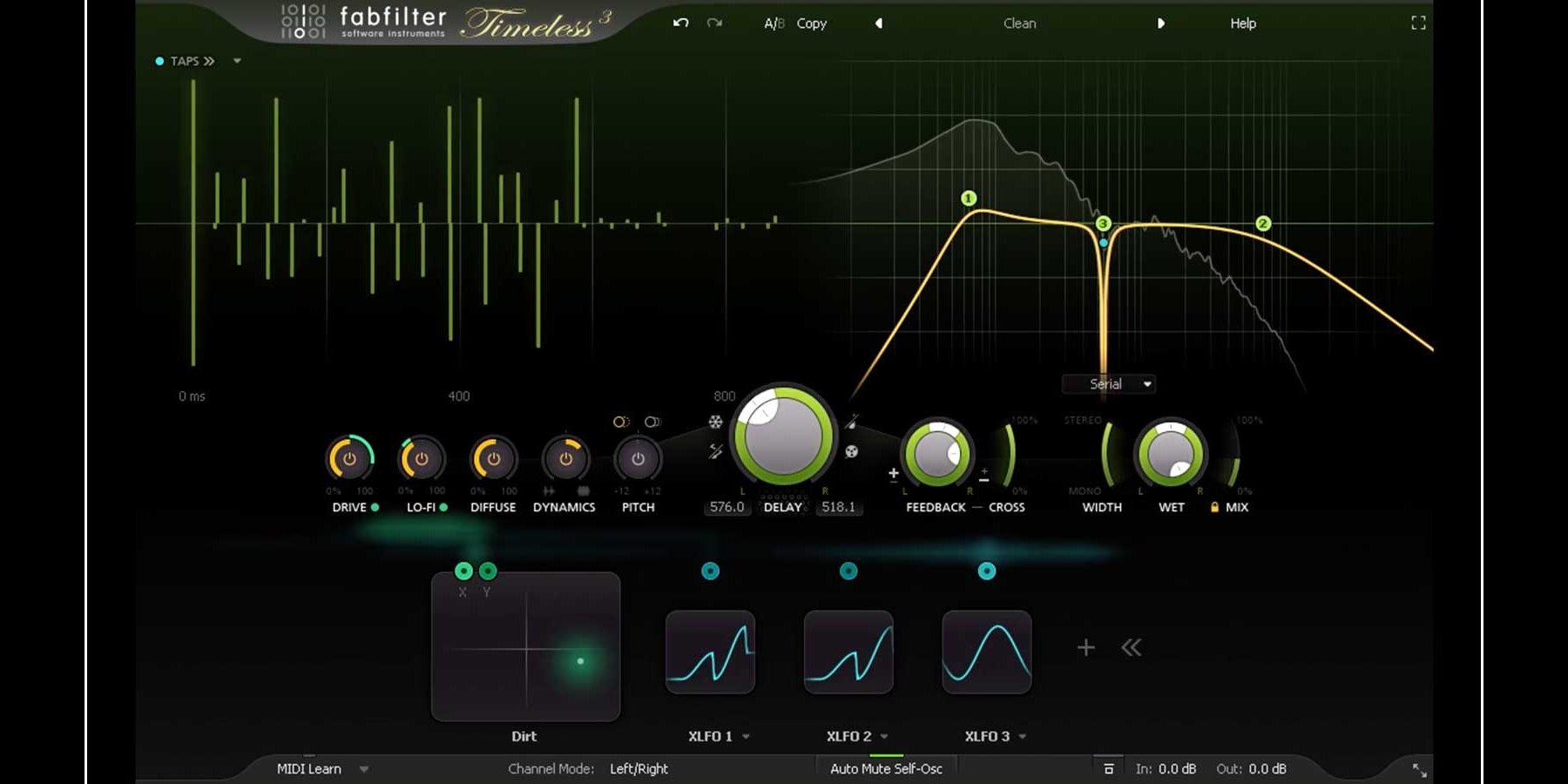
Task: Open the Help menu
Action: coord(1242,24)
